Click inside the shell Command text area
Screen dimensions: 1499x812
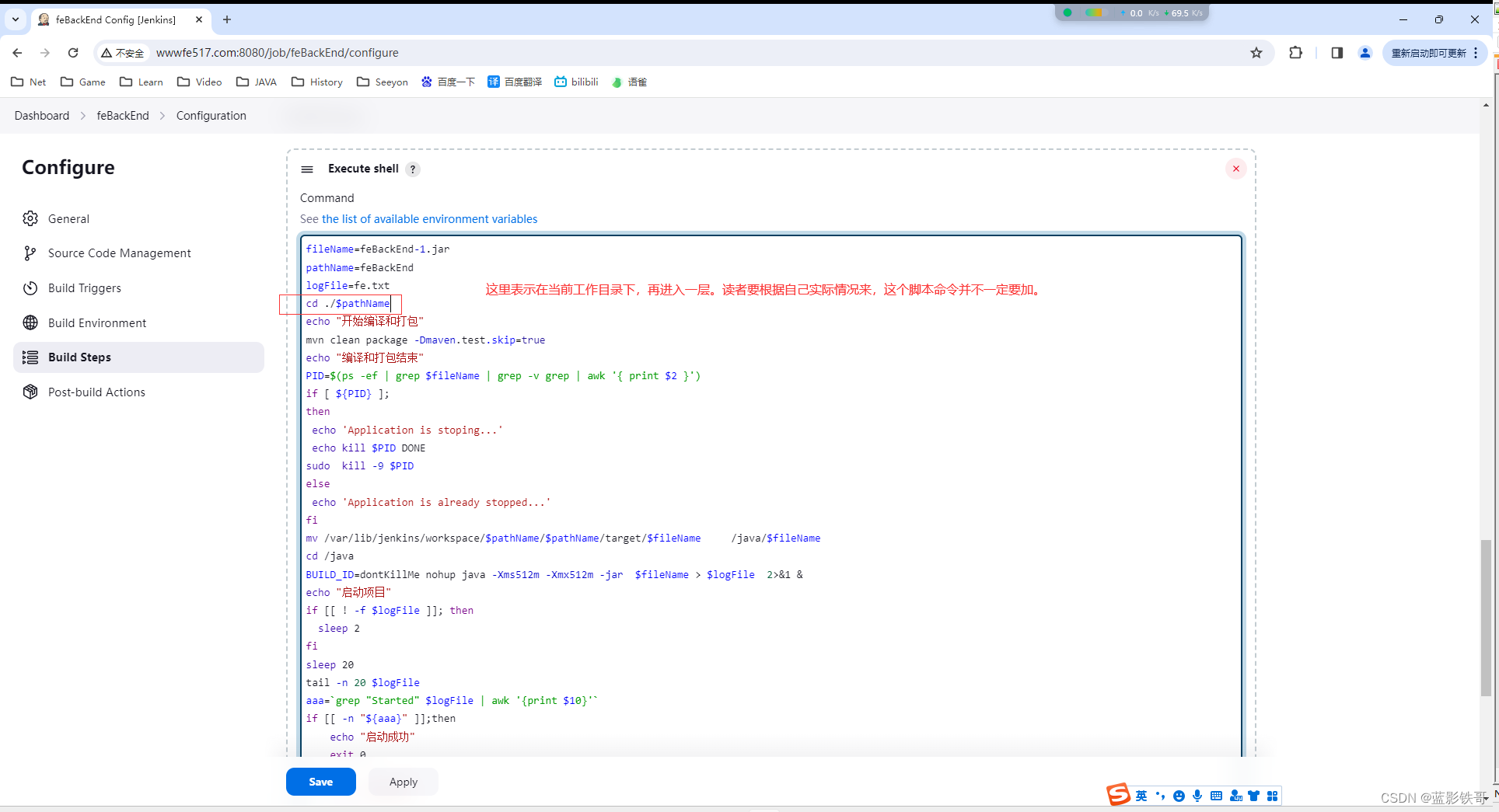(771, 497)
